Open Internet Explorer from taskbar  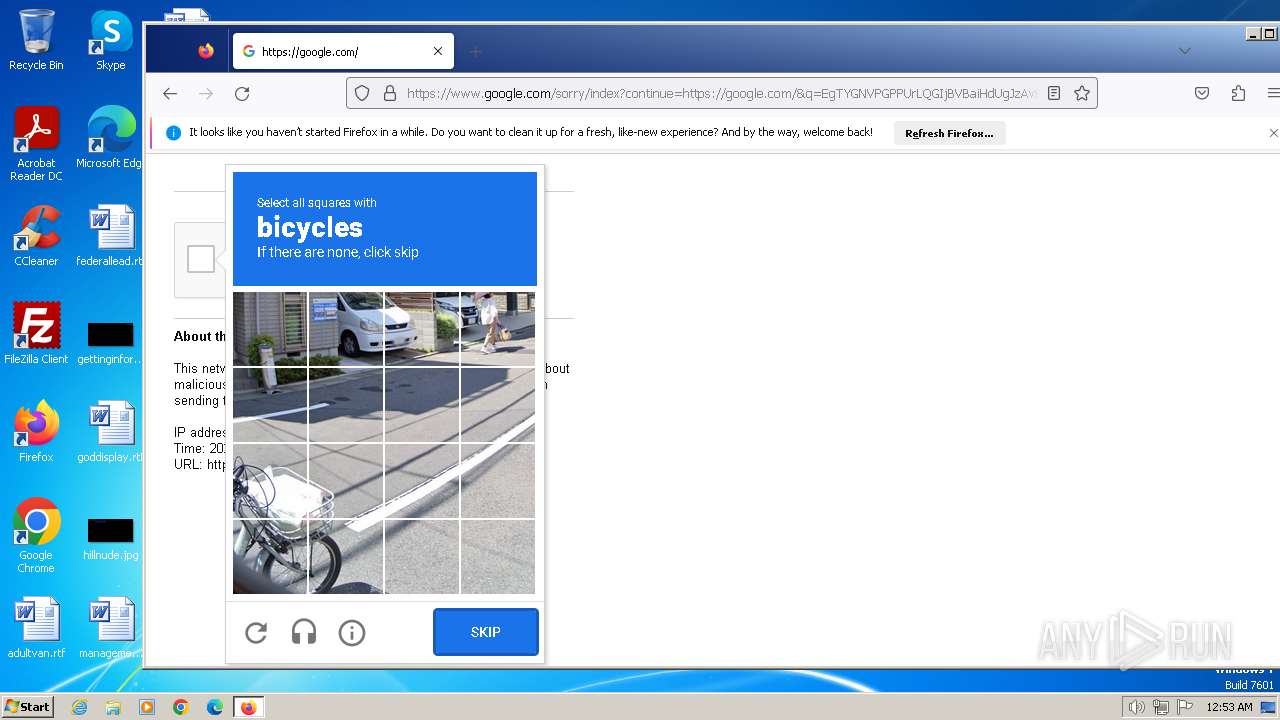point(79,707)
